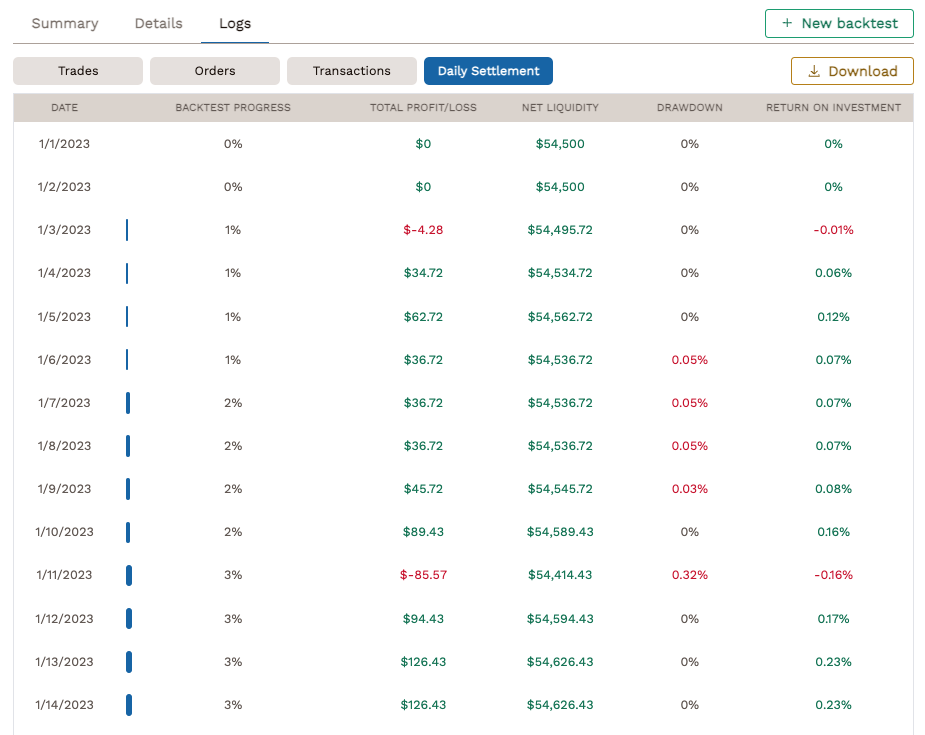The image size is (925, 735).
Task: Switch to the Summary tab
Action: point(64,23)
